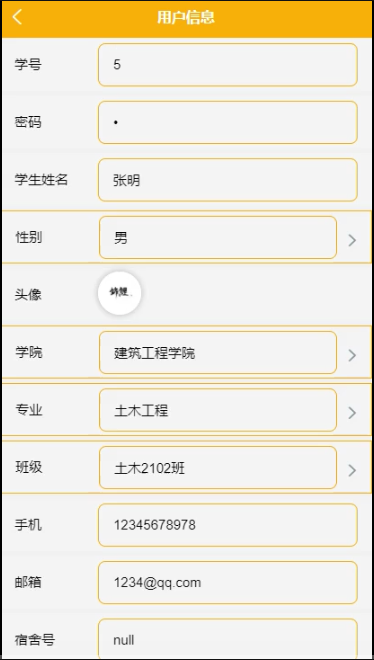Viewport: 374px width, 660px height.
Task: Expand the 学院 selection arrow
Action: point(352,355)
